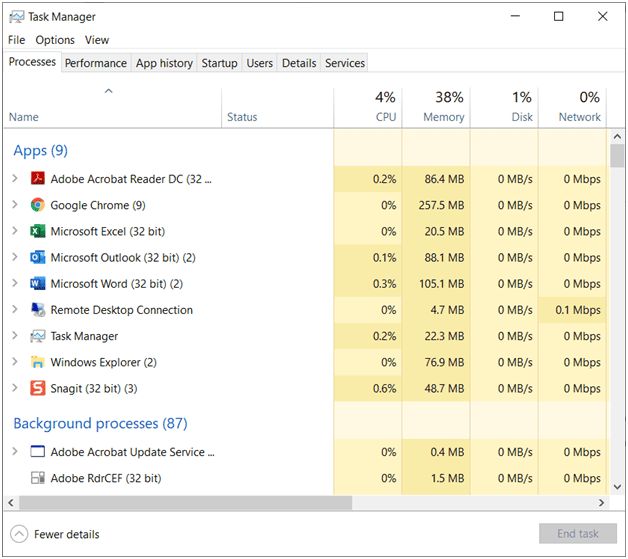Select Microsoft Word (32 bit) (2) text

click(117, 284)
